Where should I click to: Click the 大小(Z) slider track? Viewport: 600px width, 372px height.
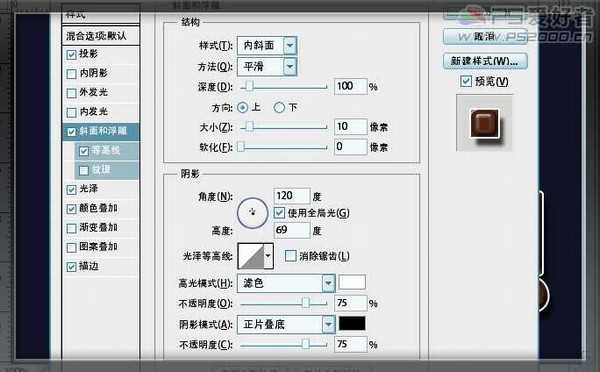coord(284,127)
